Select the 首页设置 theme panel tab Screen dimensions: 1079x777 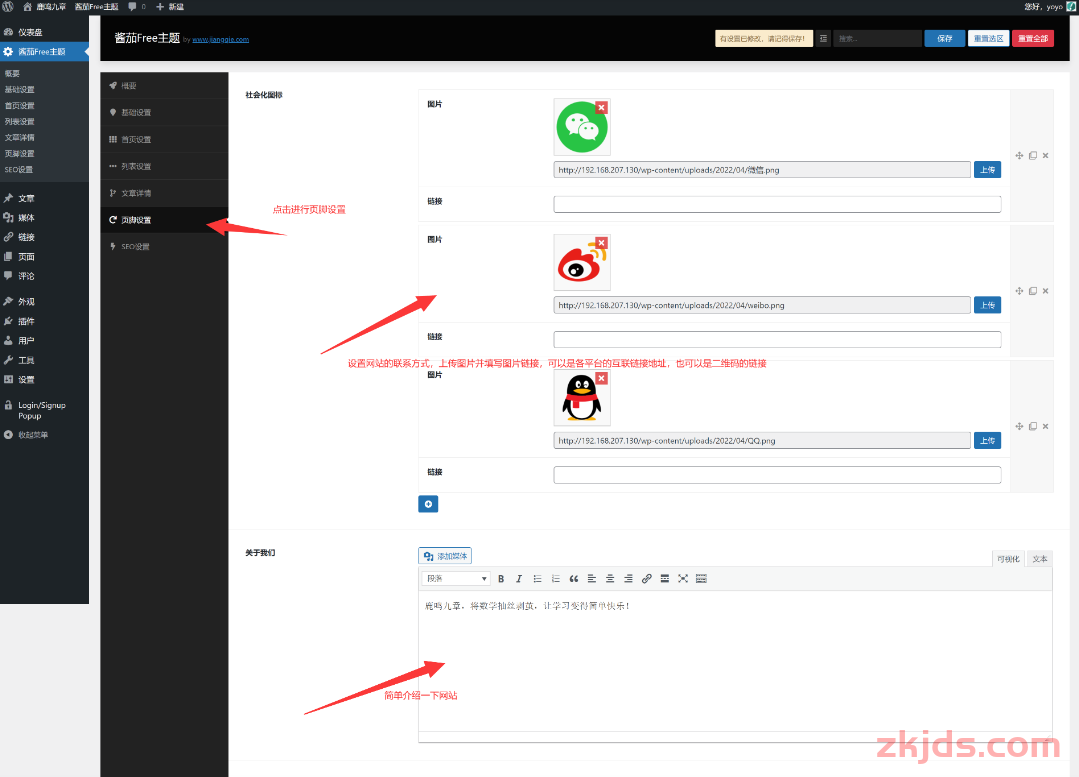[x=164, y=139]
